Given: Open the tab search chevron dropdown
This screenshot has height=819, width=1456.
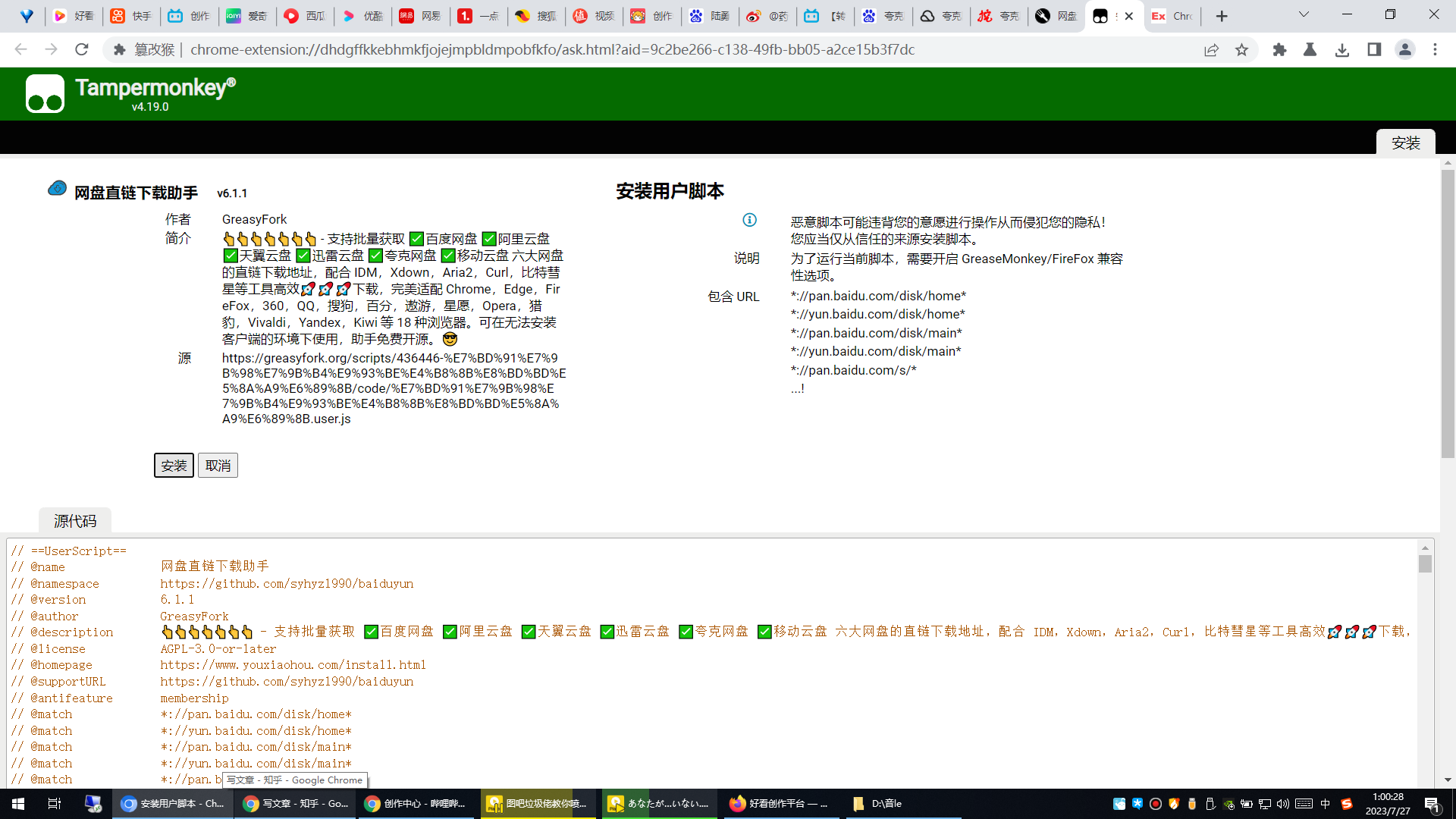Looking at the screenshot, I should [1304, 15].
